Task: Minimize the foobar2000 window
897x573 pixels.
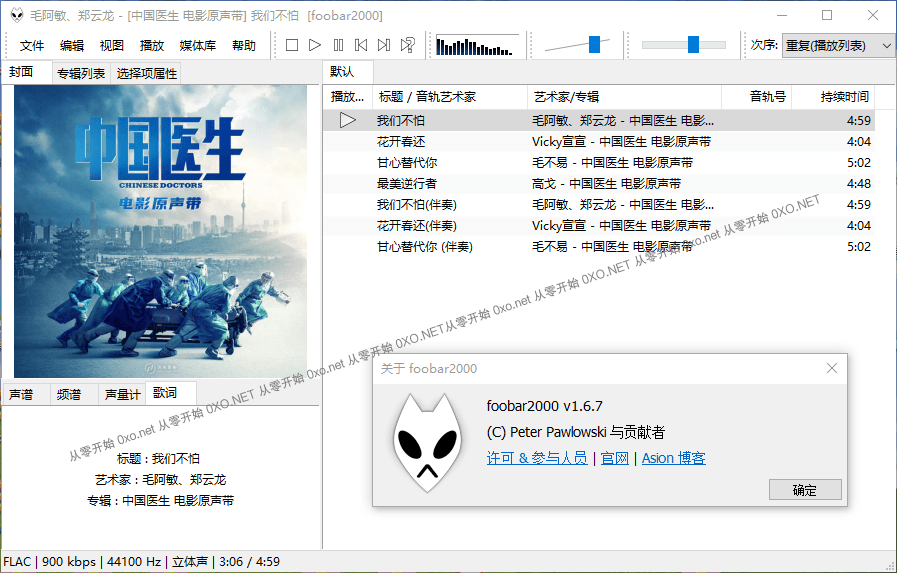Action: [783, 15]
